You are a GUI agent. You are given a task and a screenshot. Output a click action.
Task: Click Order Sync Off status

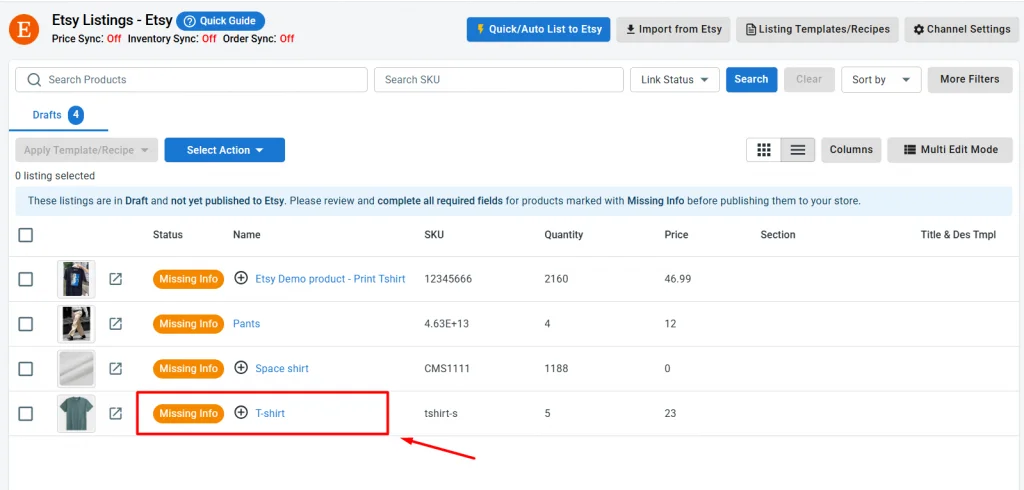[x=287, y=39]
